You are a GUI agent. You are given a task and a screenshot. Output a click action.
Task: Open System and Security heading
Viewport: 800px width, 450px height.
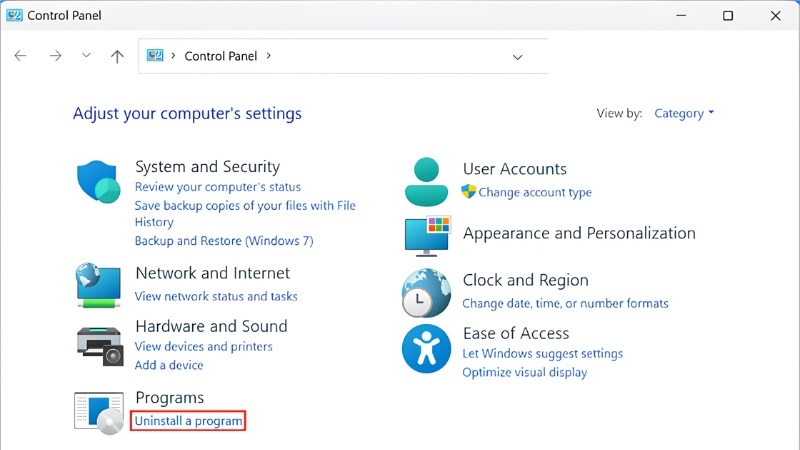pos(208,167)
